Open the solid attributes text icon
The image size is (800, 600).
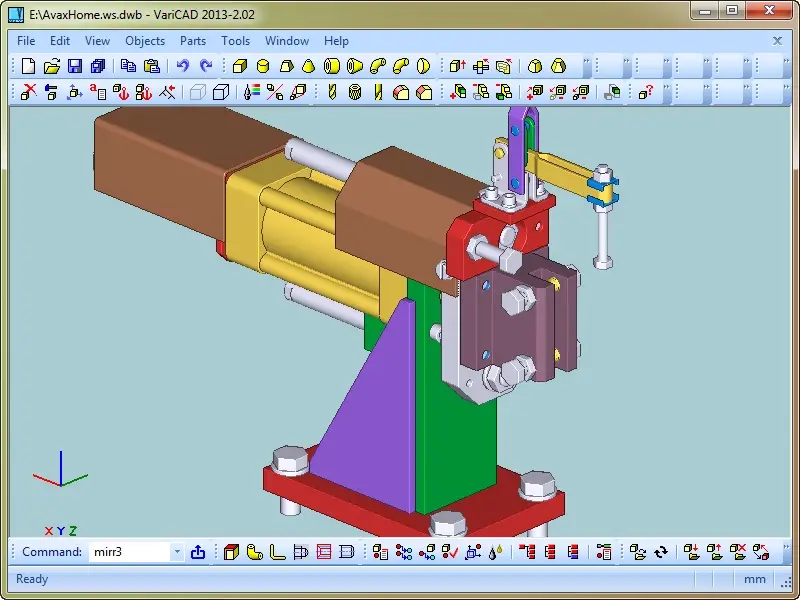97,92
